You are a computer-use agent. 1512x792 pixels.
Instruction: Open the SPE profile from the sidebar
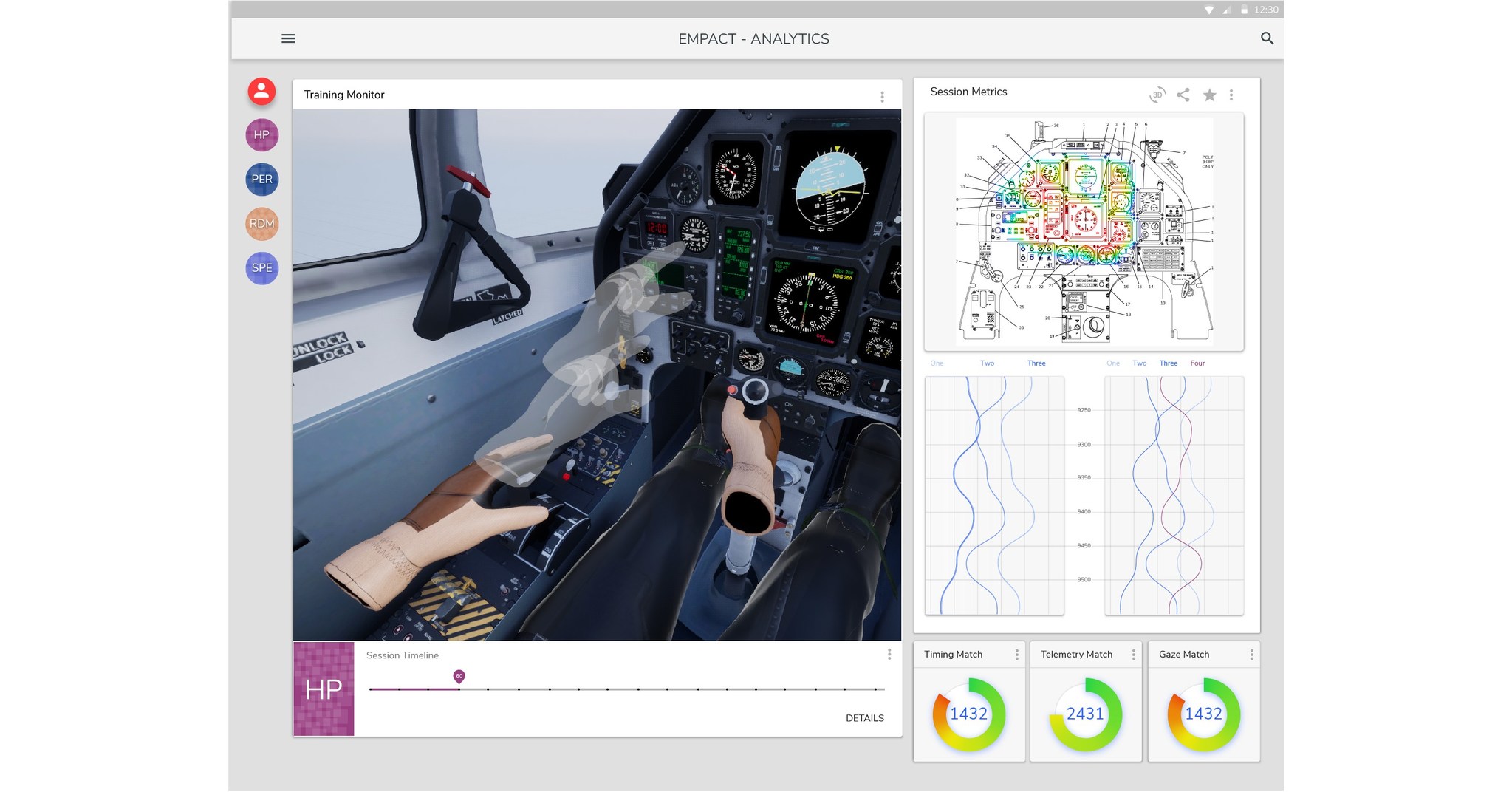(x=261, y=268)
